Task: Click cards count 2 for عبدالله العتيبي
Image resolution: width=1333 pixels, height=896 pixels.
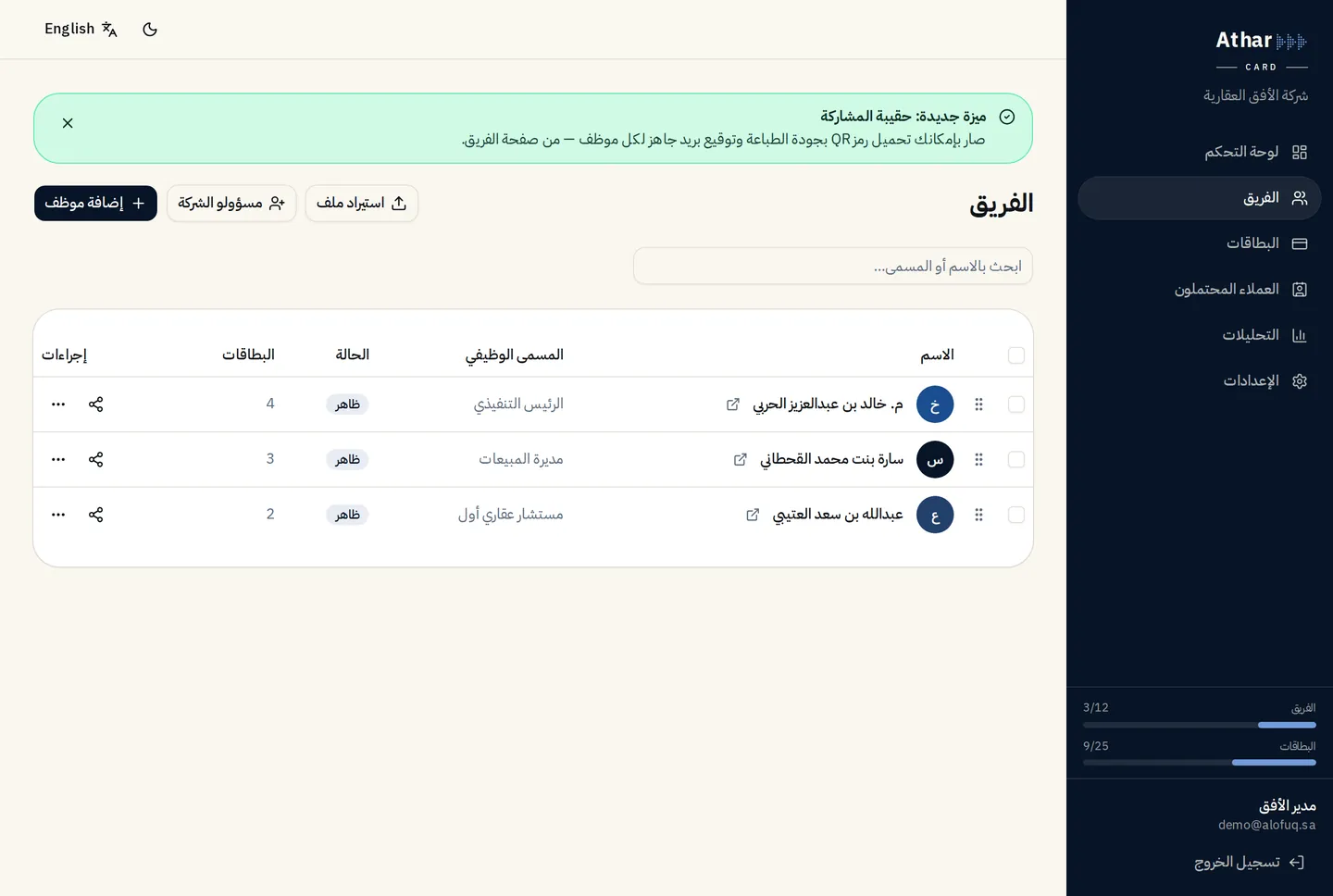Action: (x=270, y=514)
